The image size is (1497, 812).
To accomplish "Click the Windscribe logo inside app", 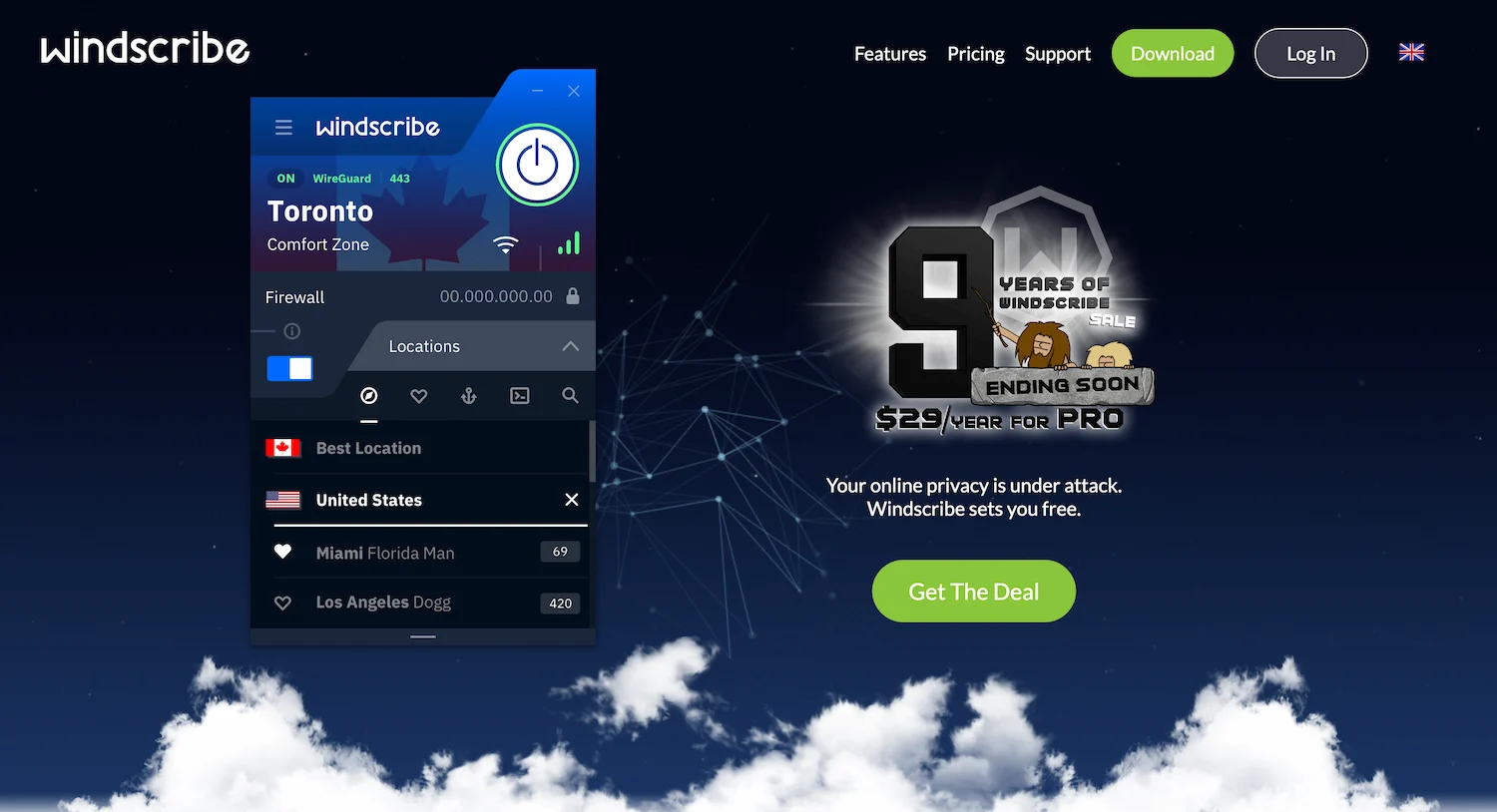I will [377, 128].
